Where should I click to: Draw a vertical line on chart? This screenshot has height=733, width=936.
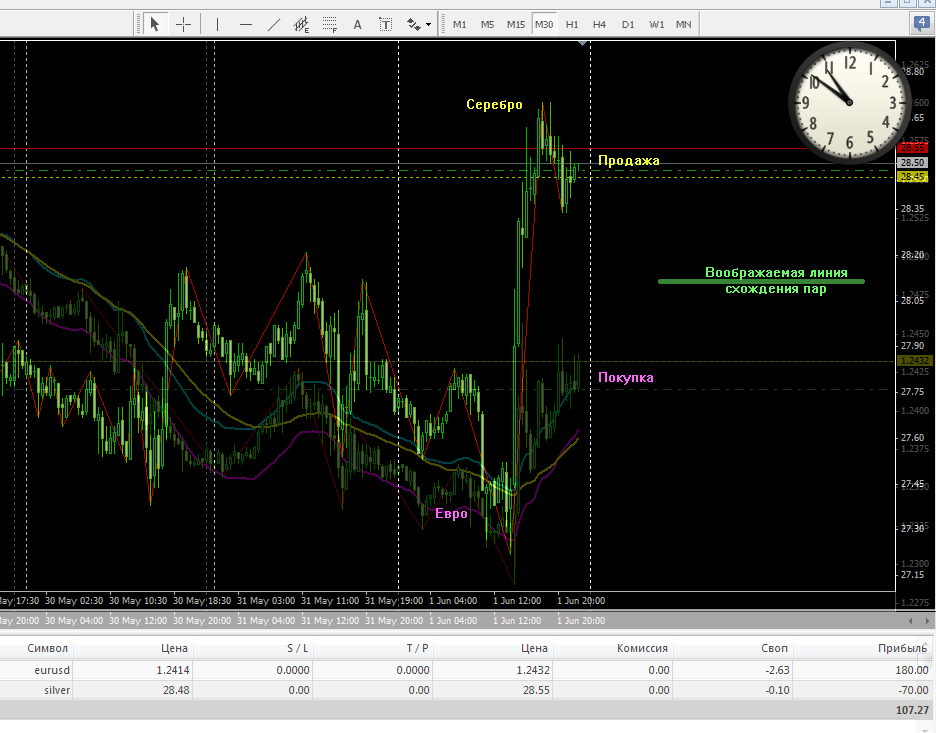(217, 24)
